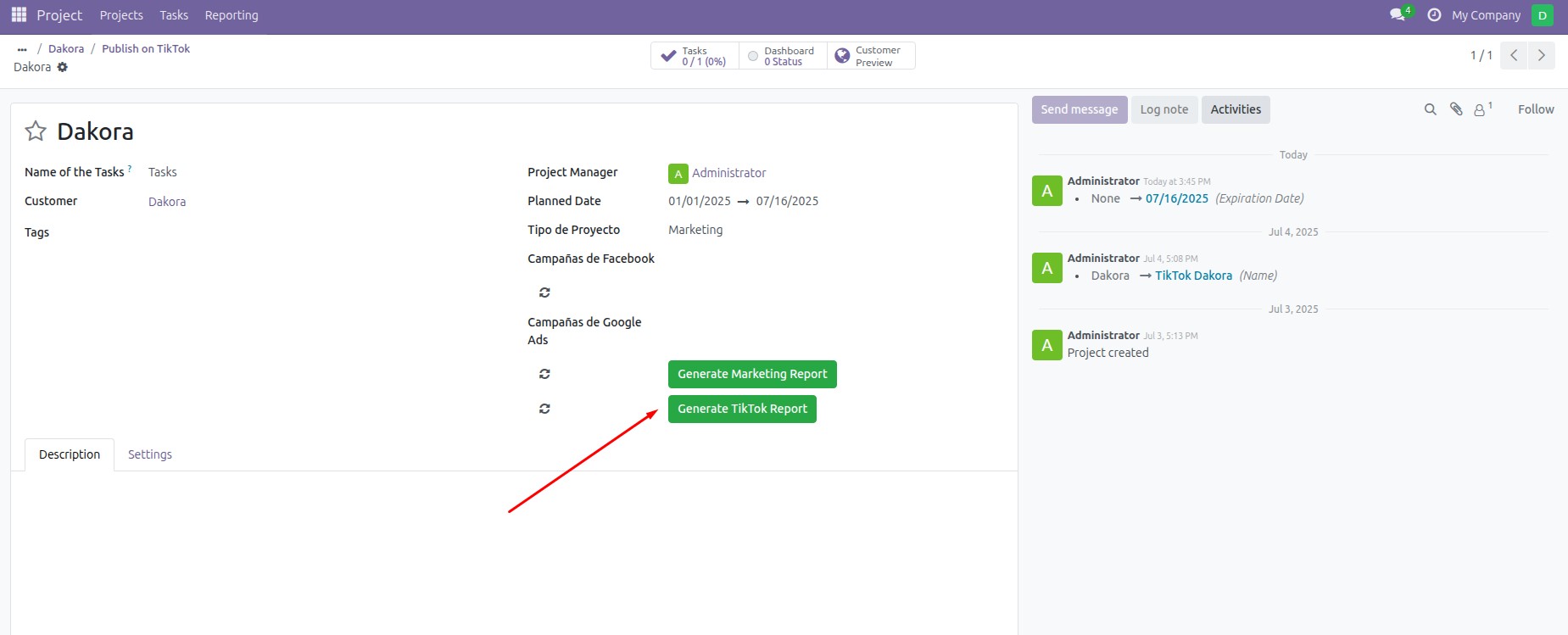Show followers using the person icon
The width and height of the screenshot is (1568, 635).
[1481, 109]
